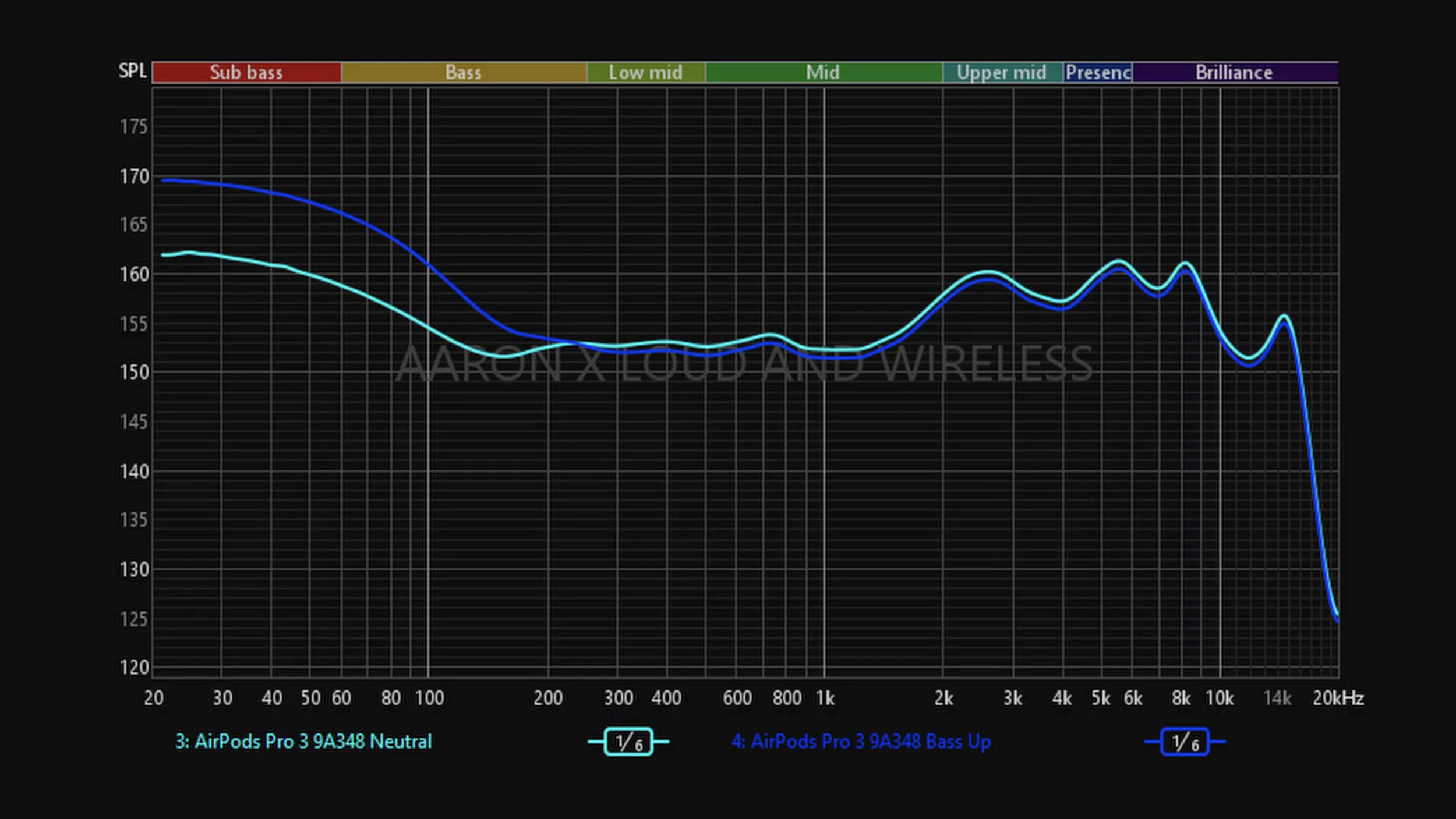Click the 135 dB axis value
This screenshot has width=1456, height=819.
(134, 520)
